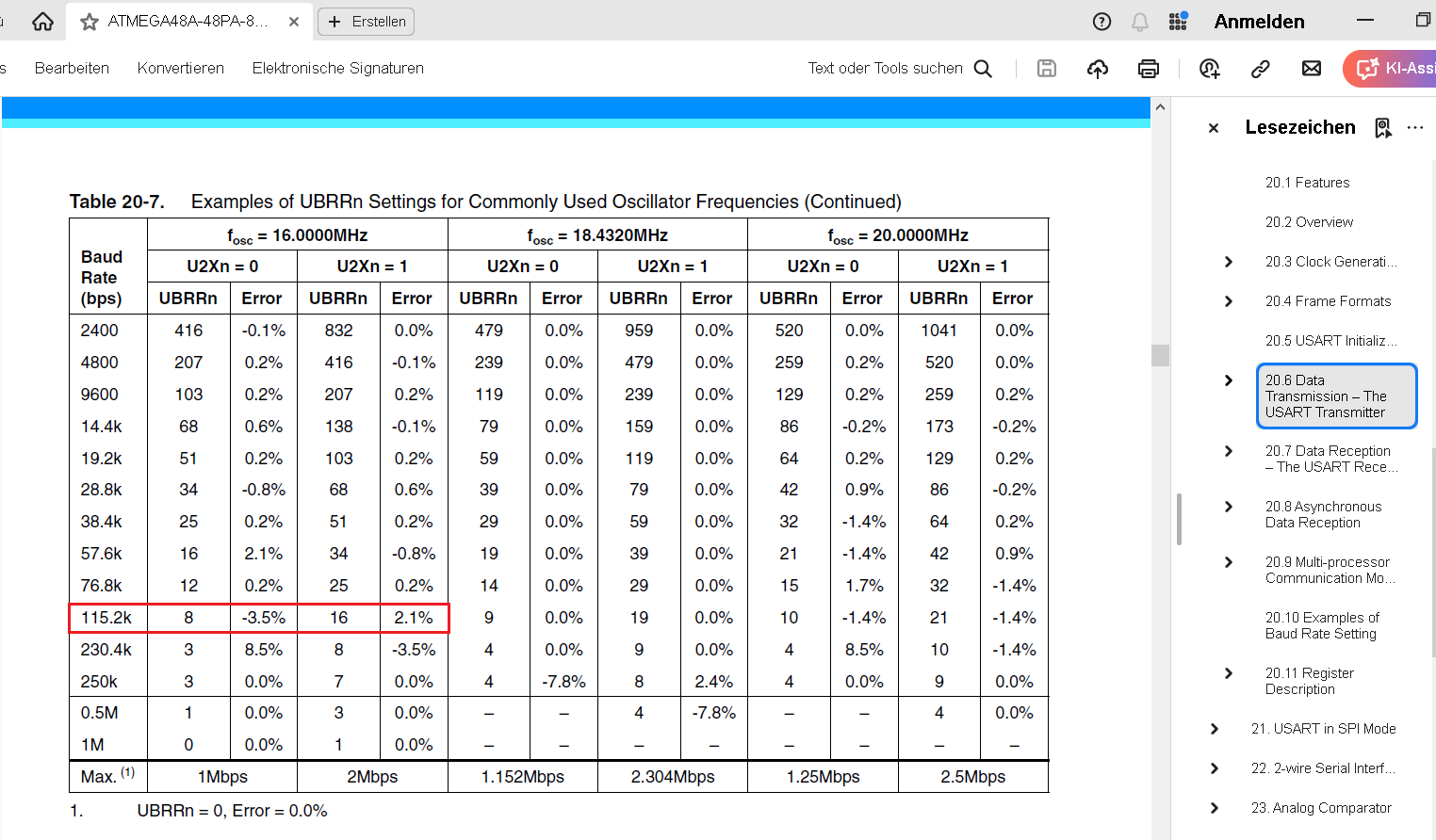The width and height of the screenshot is (1436, 840).
Task: Expand 21. USART in SPI Mode
Action: click(x=1215, y=729)
